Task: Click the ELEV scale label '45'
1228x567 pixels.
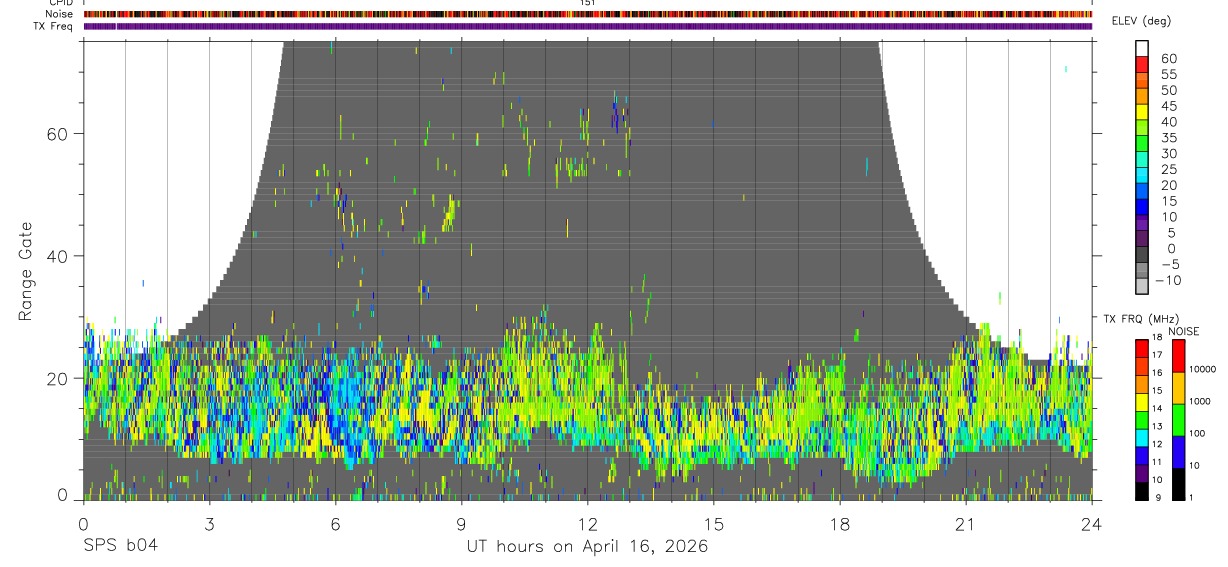Action: (1168, 106)
